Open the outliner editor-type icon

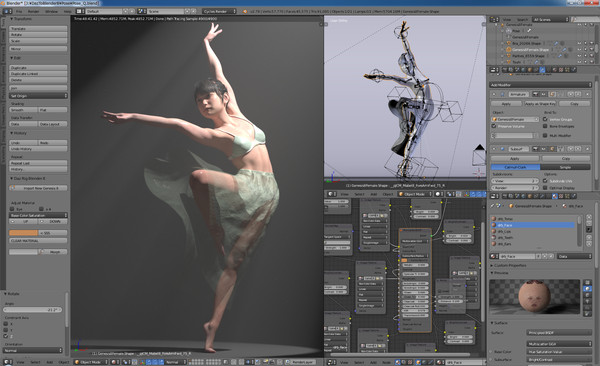tap(494, 19)
